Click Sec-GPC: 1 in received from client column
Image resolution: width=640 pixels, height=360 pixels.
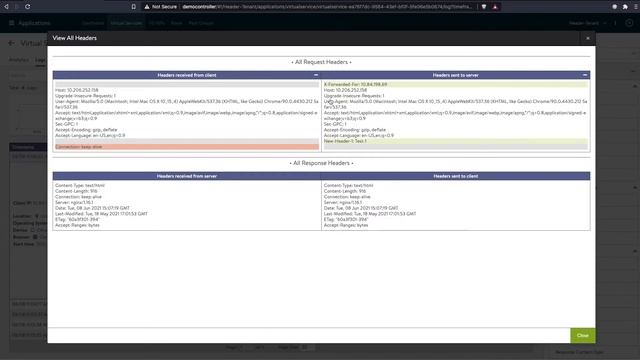pos(67,124)
